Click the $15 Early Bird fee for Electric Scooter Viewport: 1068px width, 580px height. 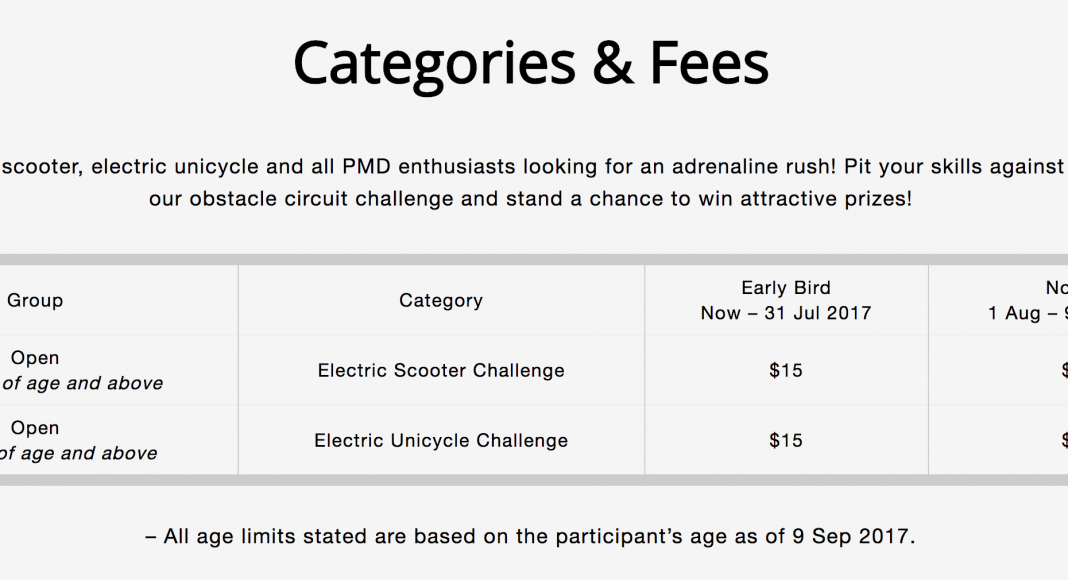pos(786,370)
